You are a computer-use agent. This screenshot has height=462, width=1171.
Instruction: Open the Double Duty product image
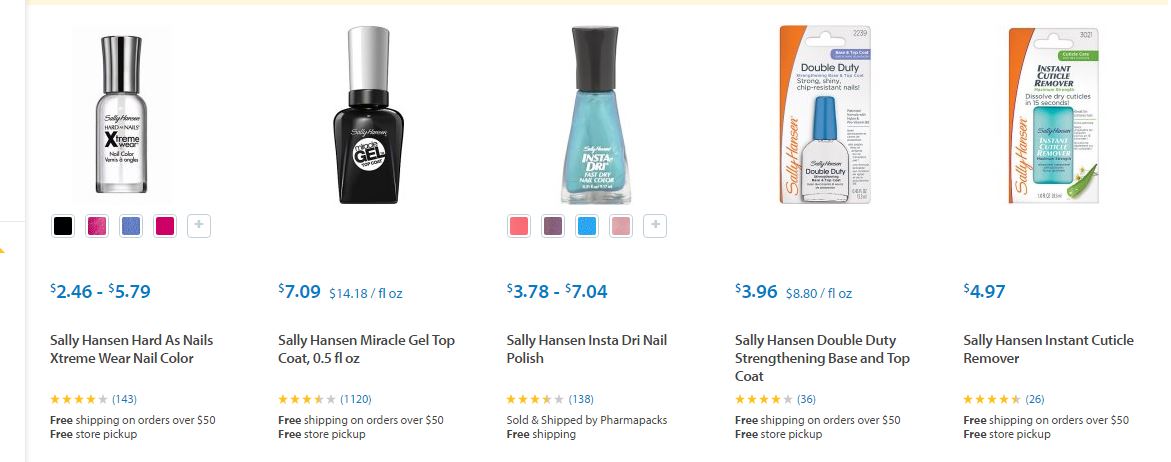pos(825,115)
